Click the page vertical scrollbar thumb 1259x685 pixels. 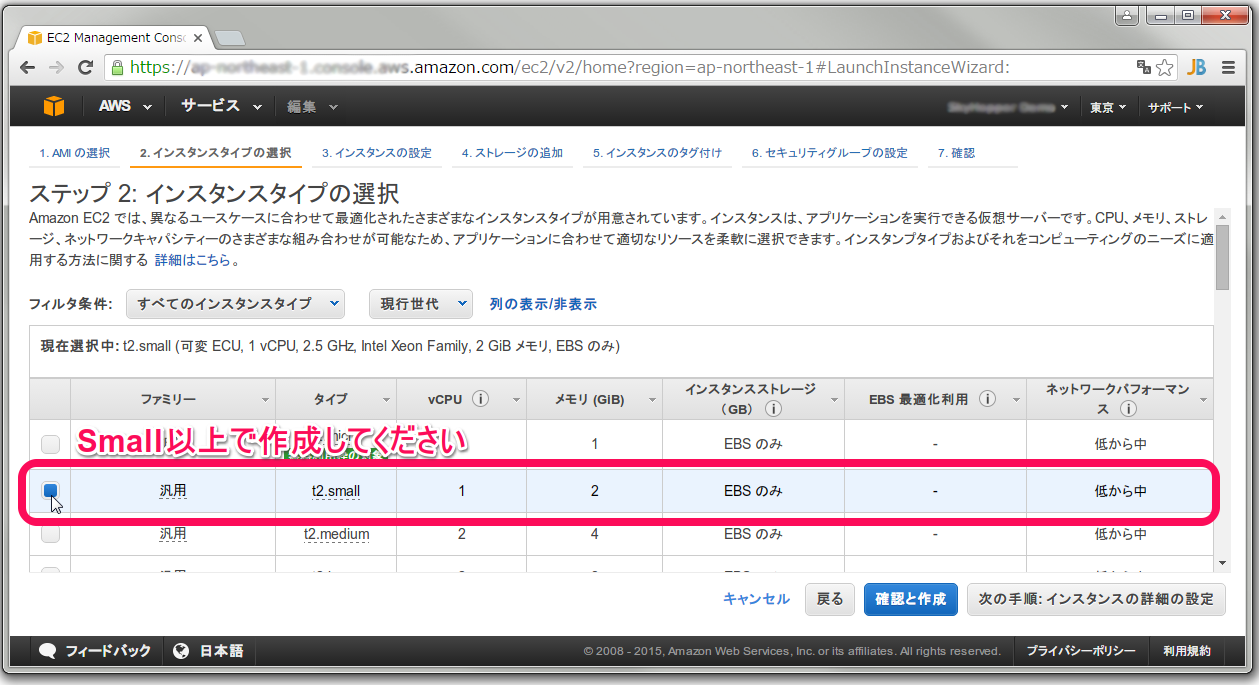[1222, 258]
